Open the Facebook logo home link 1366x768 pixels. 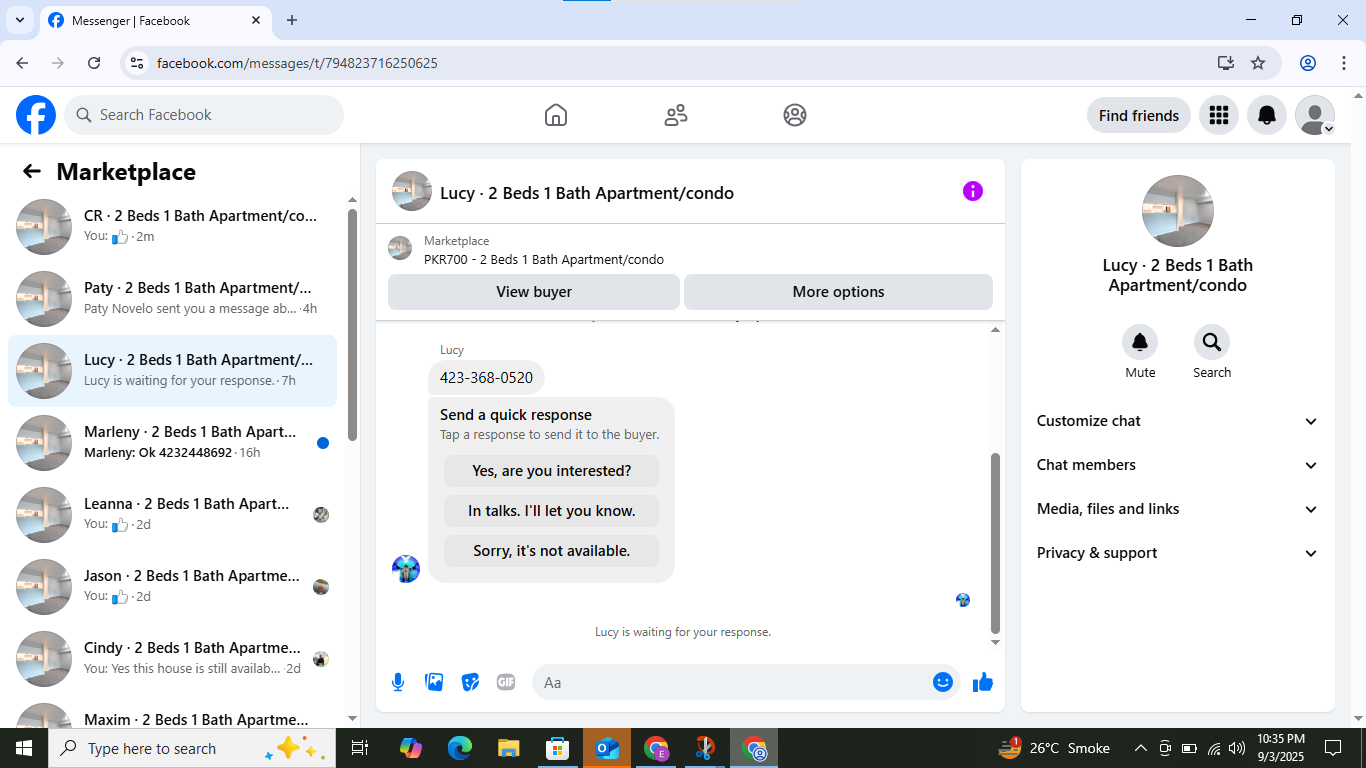pyautogui.click(x=36, y=115)
